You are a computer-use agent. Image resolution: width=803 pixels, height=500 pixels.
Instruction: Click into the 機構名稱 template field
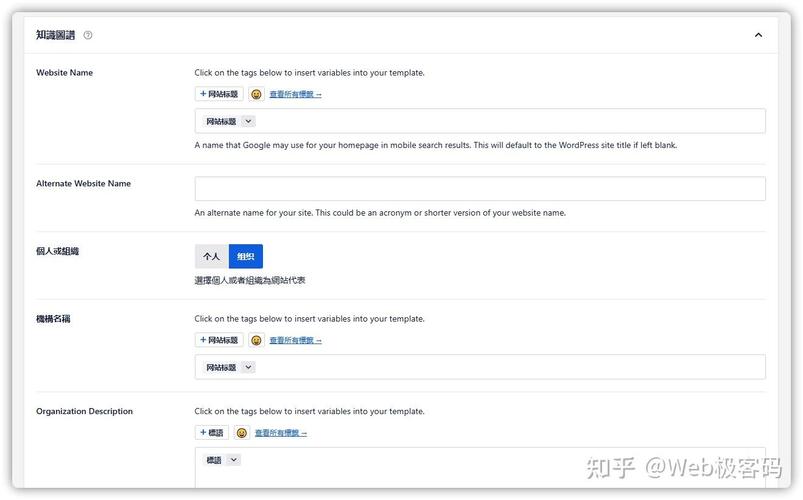(x=480, y=367)
